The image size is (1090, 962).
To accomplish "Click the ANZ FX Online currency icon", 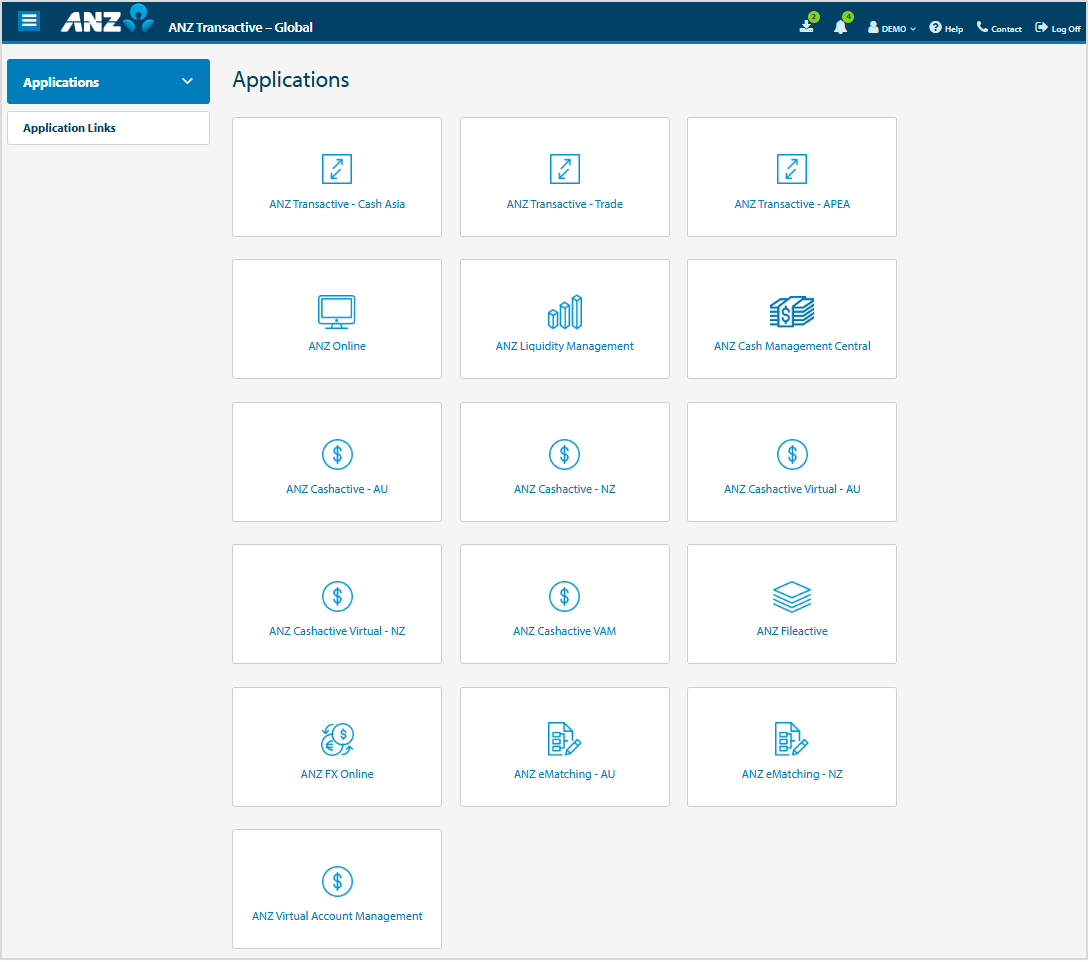I will pyautogui.click(x=337, y=740).
